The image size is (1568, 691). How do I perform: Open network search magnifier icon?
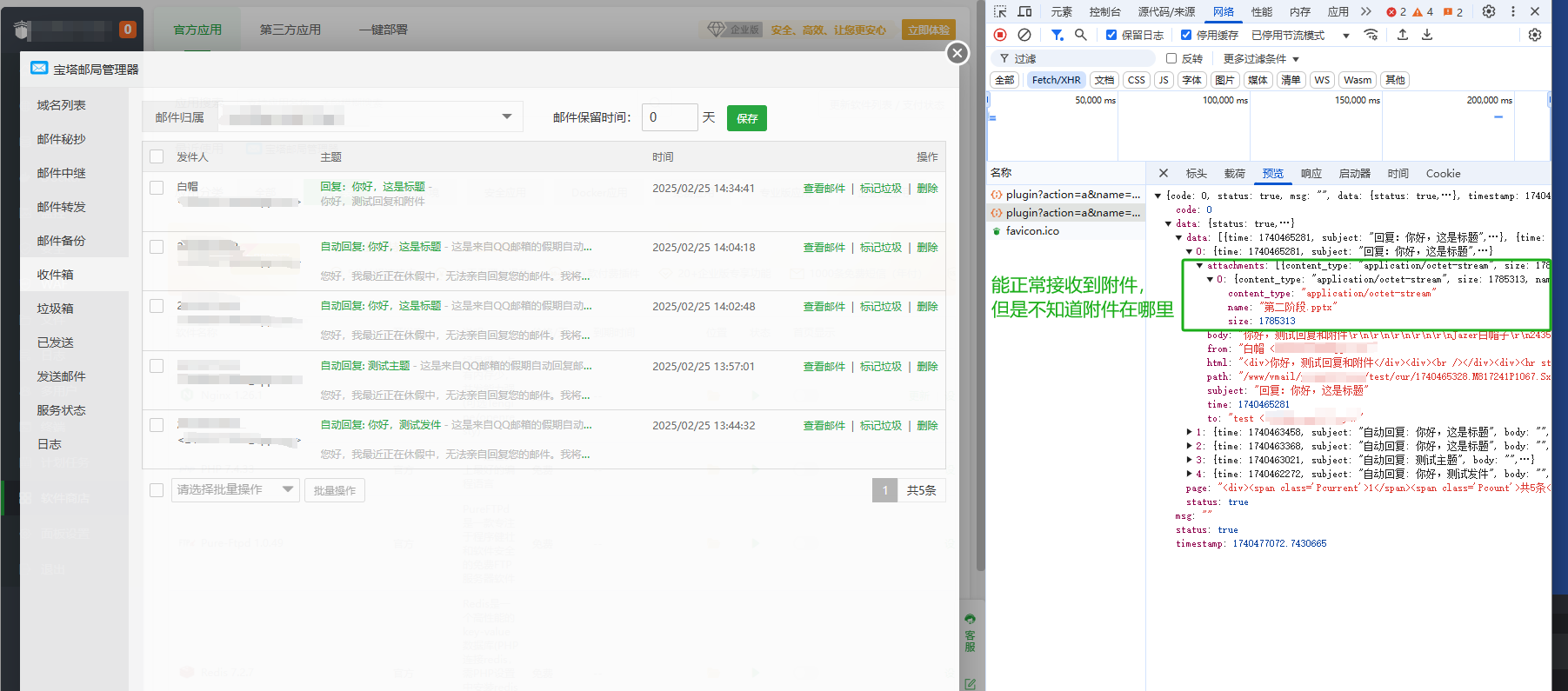1080,35
